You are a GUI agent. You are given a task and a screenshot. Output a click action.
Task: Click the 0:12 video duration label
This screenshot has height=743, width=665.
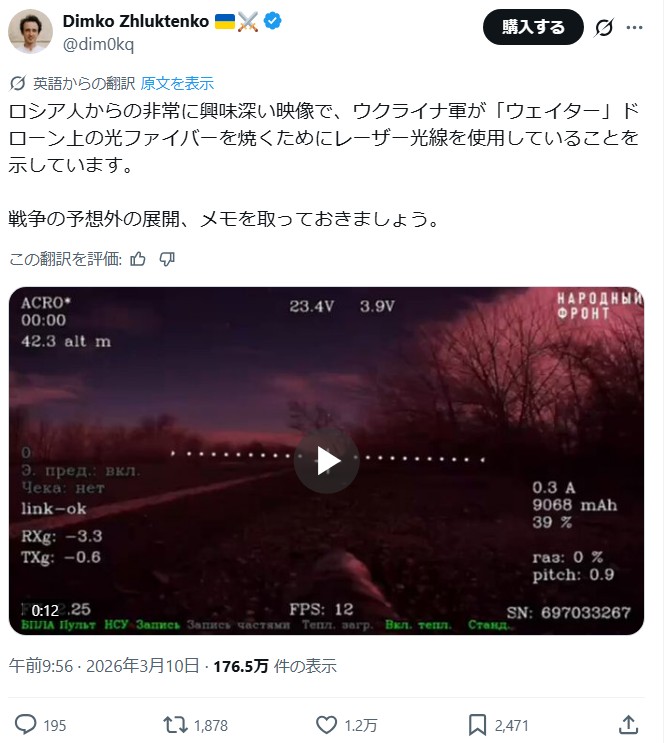pos(45,610)
